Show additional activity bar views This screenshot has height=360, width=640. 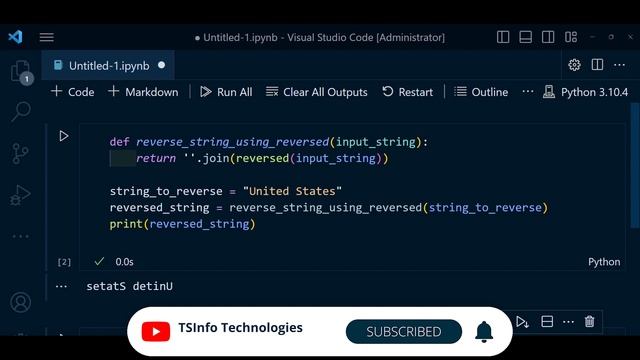click(x=20, y=236)
